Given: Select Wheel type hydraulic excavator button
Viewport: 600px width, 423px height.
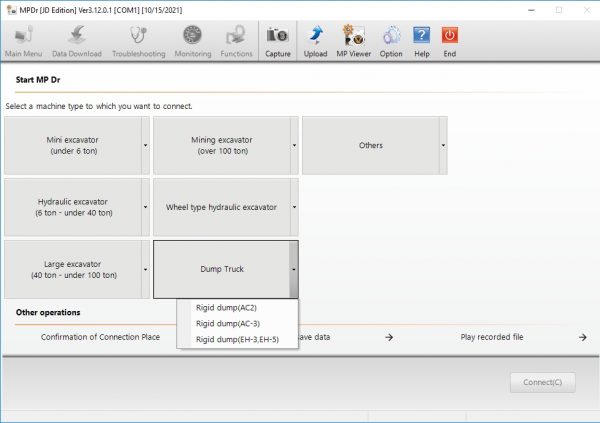Looking at the screenshot, I should pyautogui.click(x=222, y=207).
